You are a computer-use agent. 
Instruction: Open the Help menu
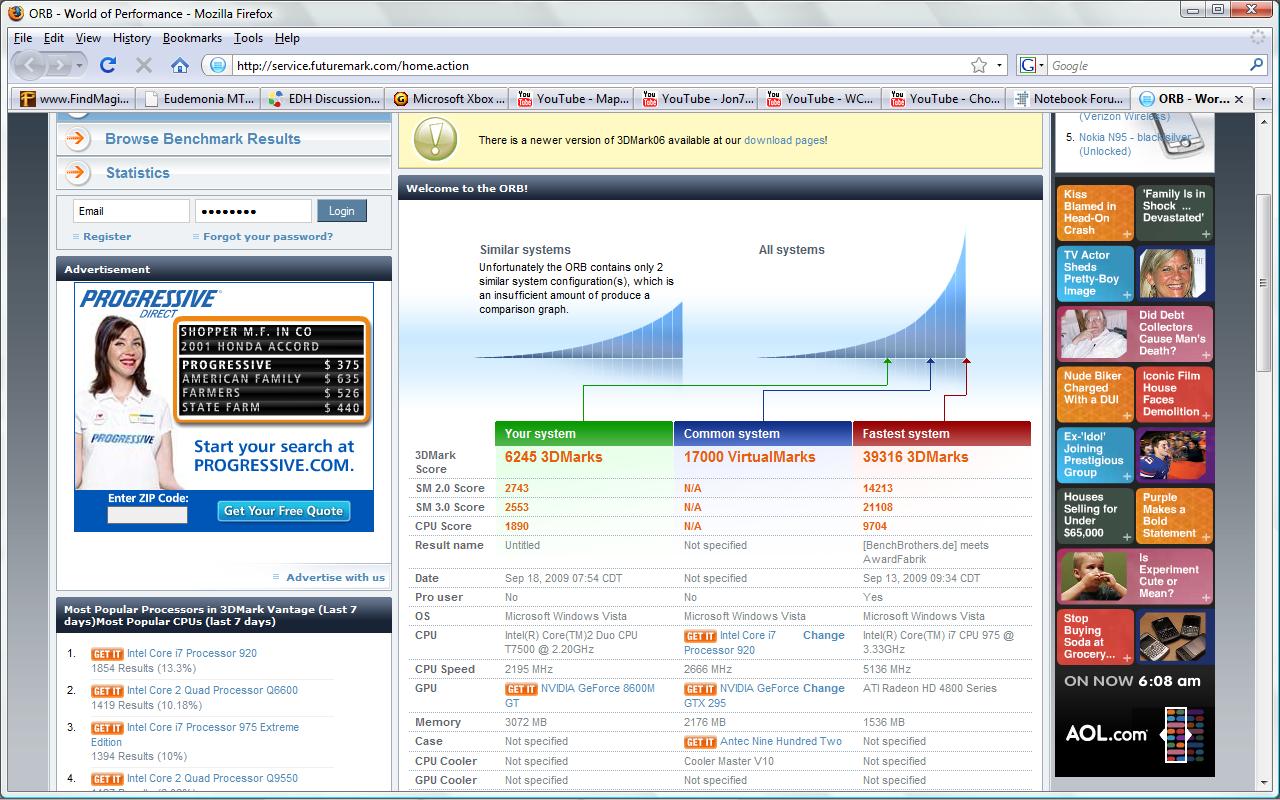[287, 38]
